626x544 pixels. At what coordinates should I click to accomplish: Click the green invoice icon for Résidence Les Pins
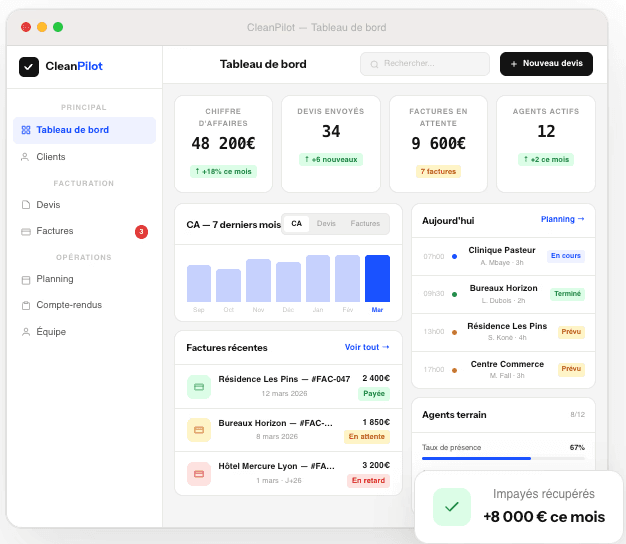point(199,387)
